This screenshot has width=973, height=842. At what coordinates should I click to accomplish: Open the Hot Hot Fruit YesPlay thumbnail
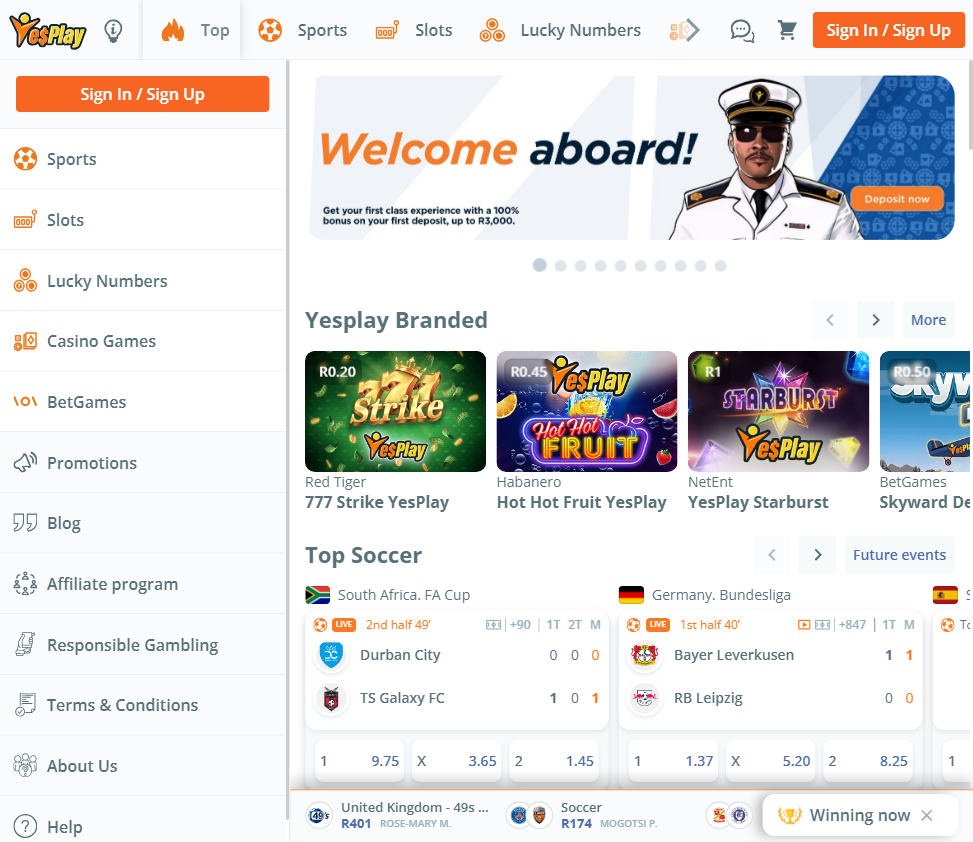(586, 411)
